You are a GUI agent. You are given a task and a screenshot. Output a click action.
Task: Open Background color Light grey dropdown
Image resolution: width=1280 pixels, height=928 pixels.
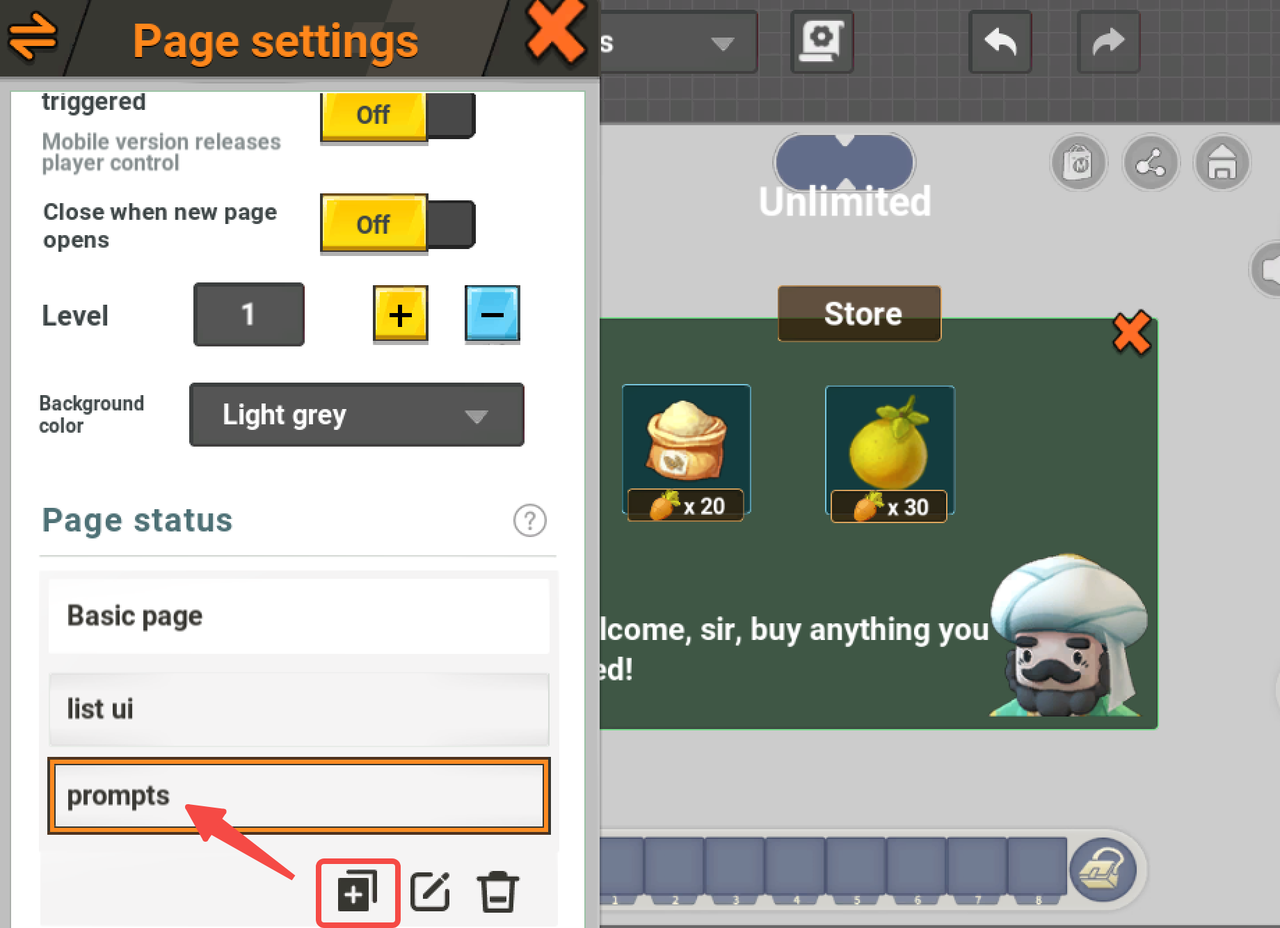[356, 415]
